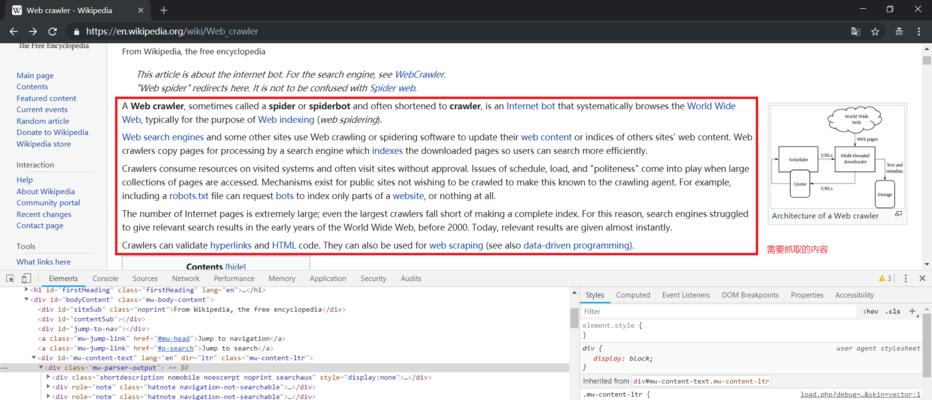Collapse the mw-parser-output div node
This screenshot has height=400, width=932.
42,367
